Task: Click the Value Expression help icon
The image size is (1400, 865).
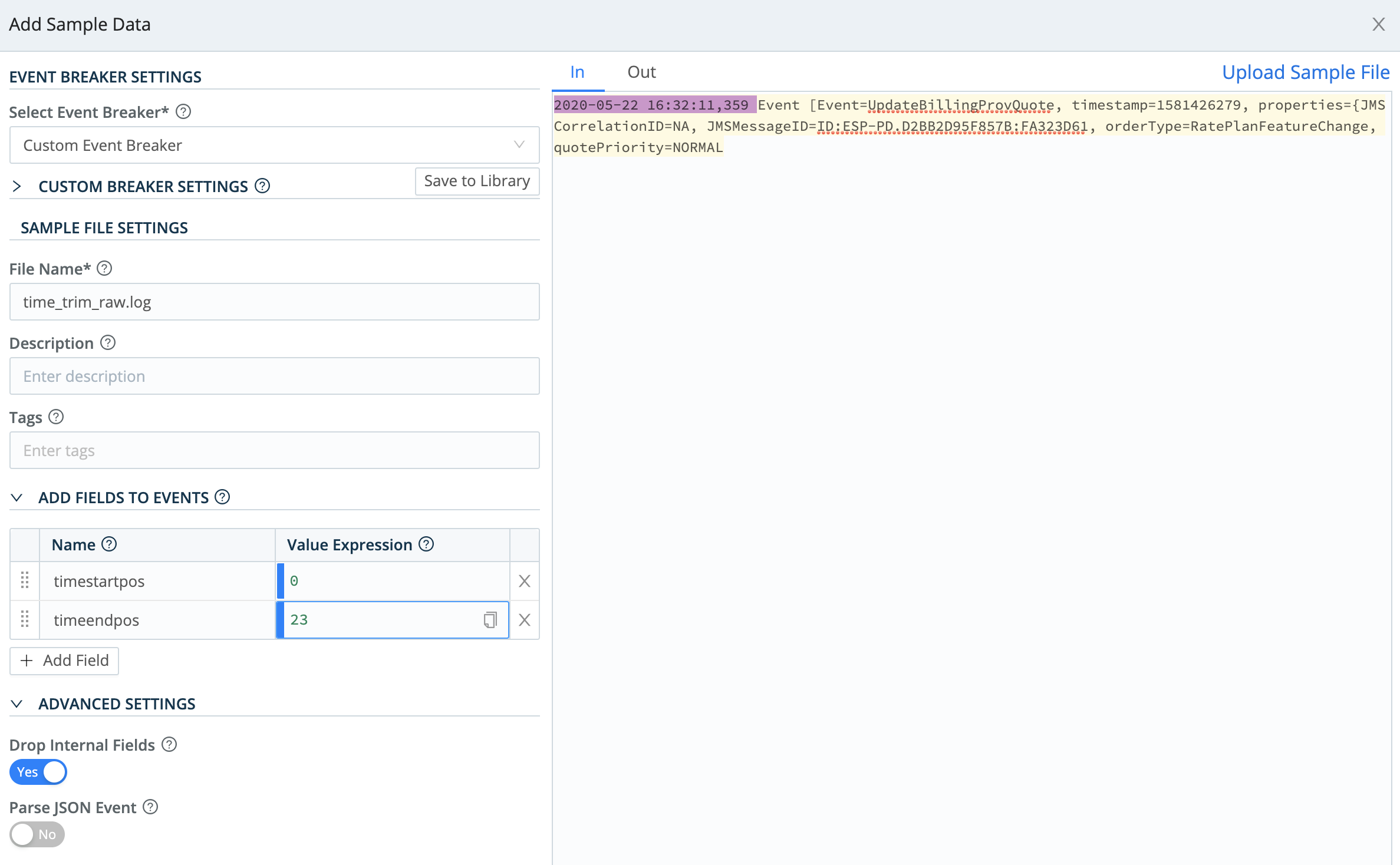Action: [426, 544]
